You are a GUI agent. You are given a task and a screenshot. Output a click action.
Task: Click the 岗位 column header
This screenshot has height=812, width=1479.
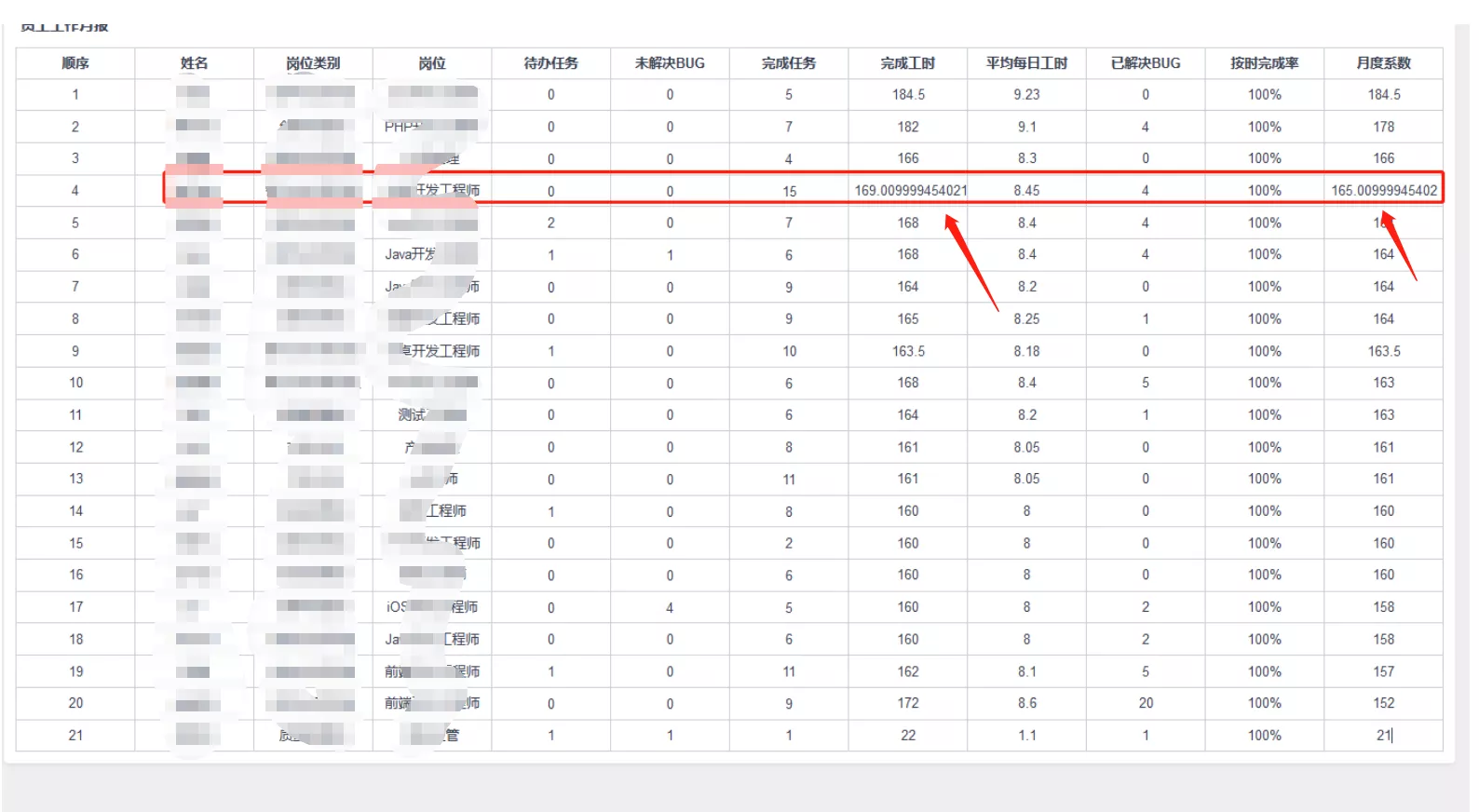432,63
